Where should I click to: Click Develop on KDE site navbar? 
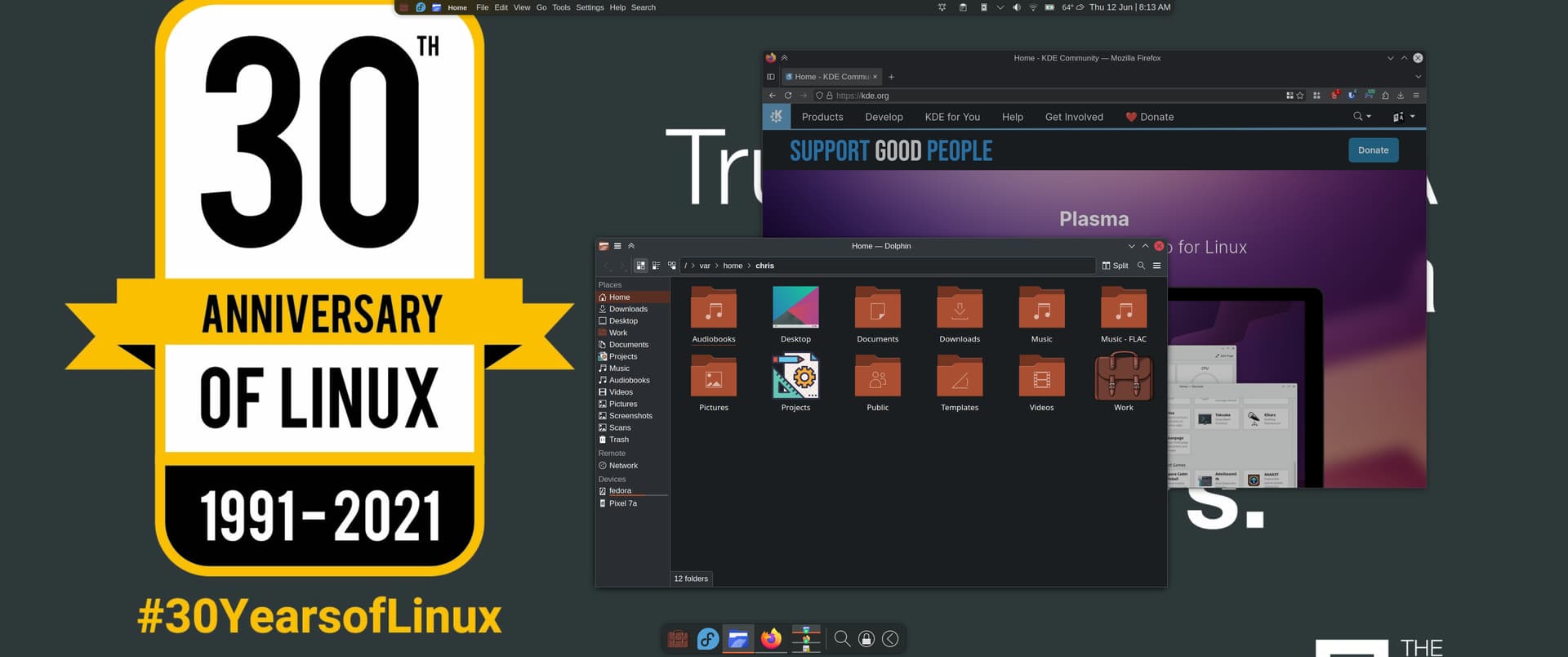click(x=884, y=117)
